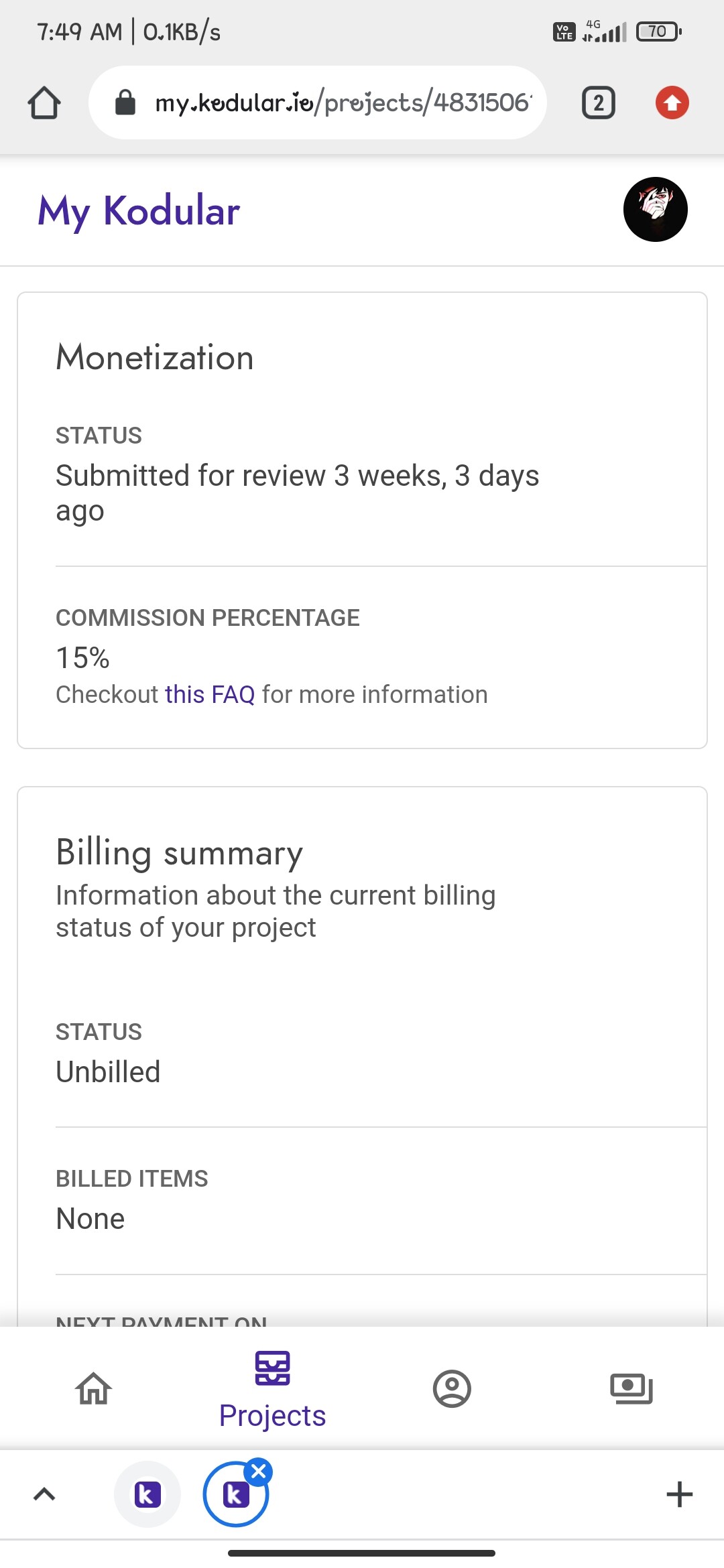This screenshot has height=1568, width=724.
Task: Select the Projects tab
Action: coord(272,1389)
